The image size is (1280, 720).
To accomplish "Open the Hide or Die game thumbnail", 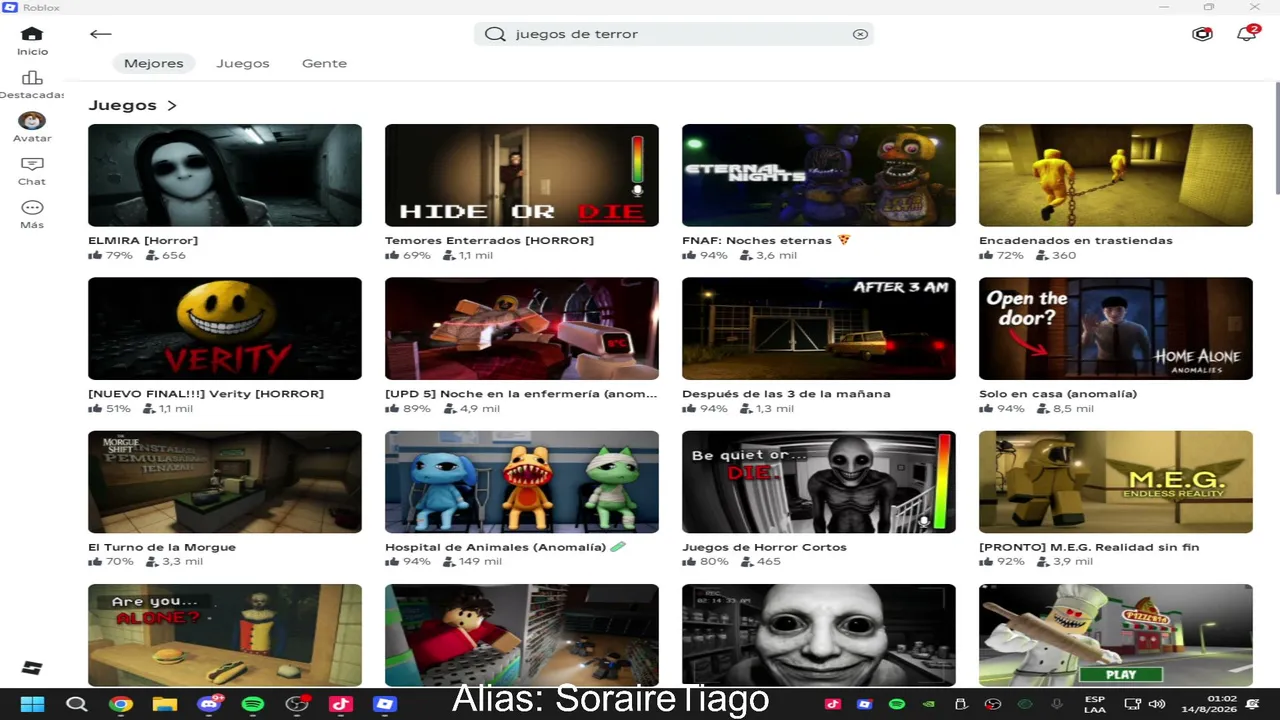I will coord(522,175).
